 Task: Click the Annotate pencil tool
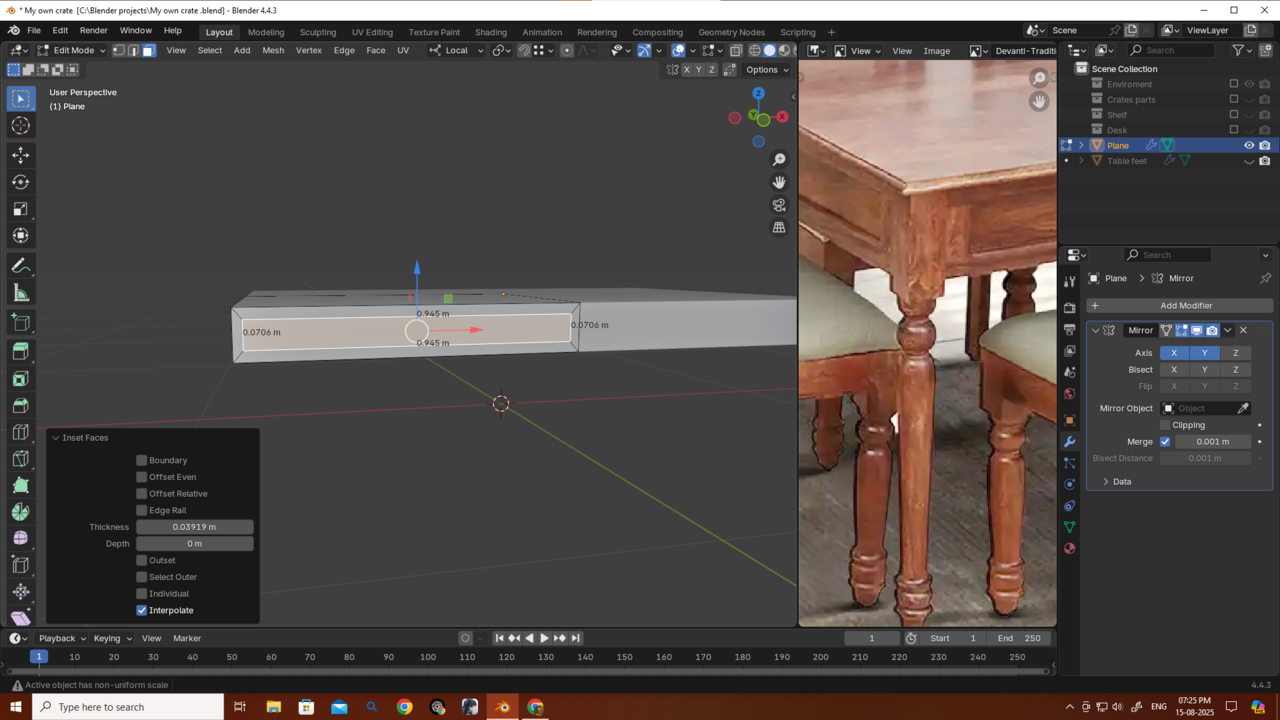[20, 266]
